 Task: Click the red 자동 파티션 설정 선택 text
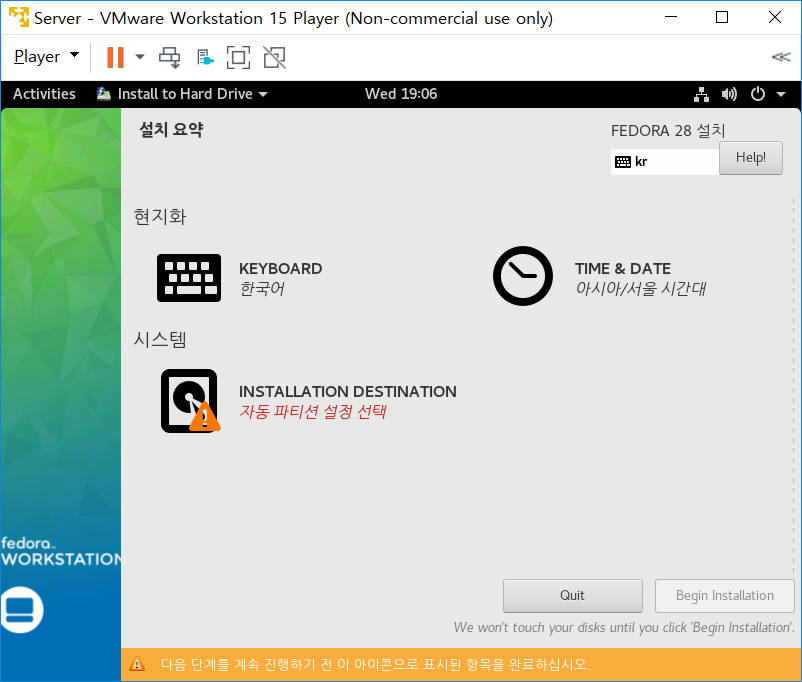click(313, 411)
